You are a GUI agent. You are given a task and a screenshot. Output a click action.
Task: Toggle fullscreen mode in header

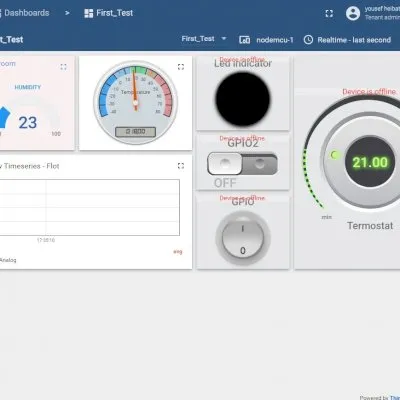[329, 13]
